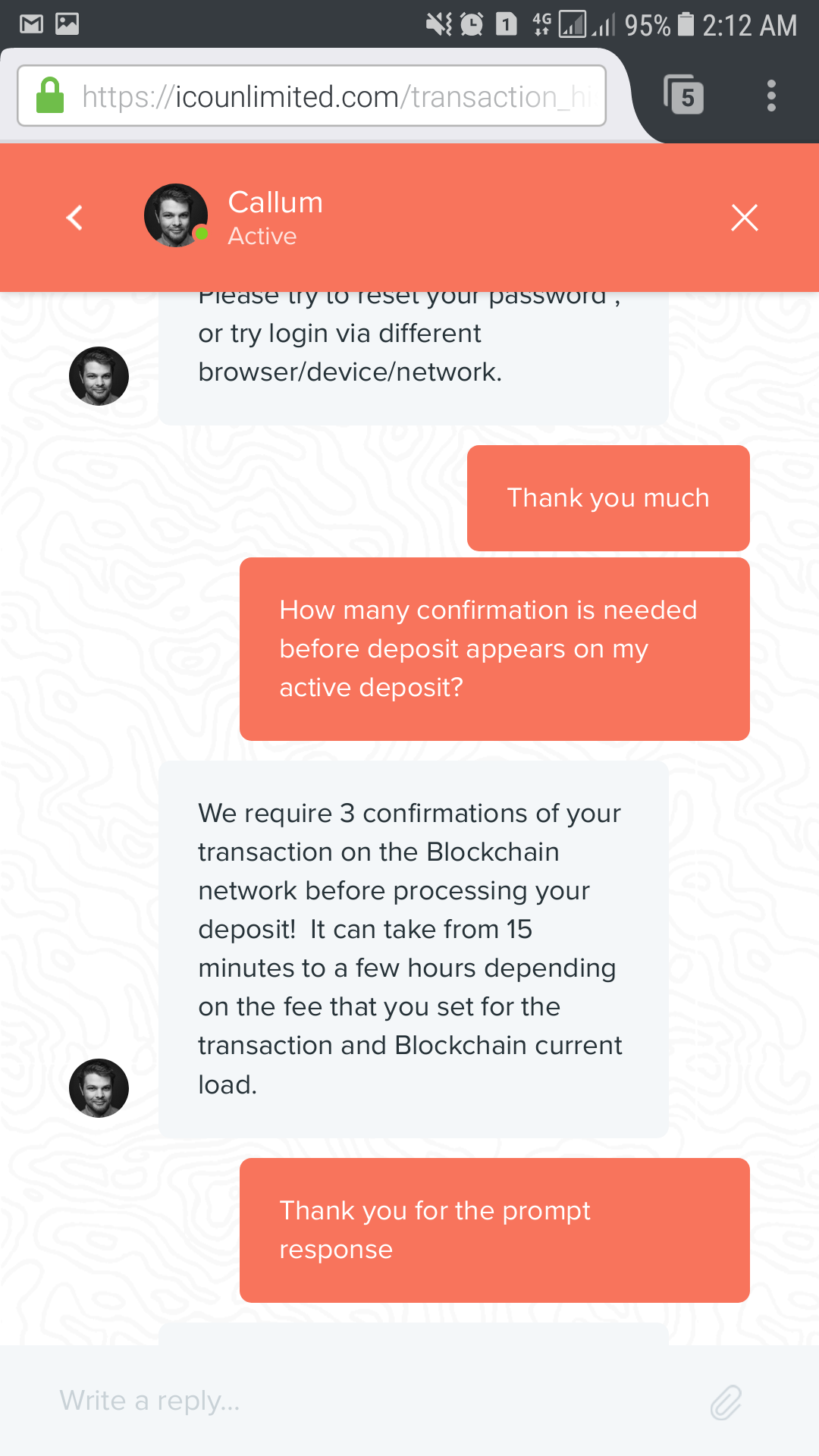
Task: Tap the alarm clock status icon
Action: (471, 24)
